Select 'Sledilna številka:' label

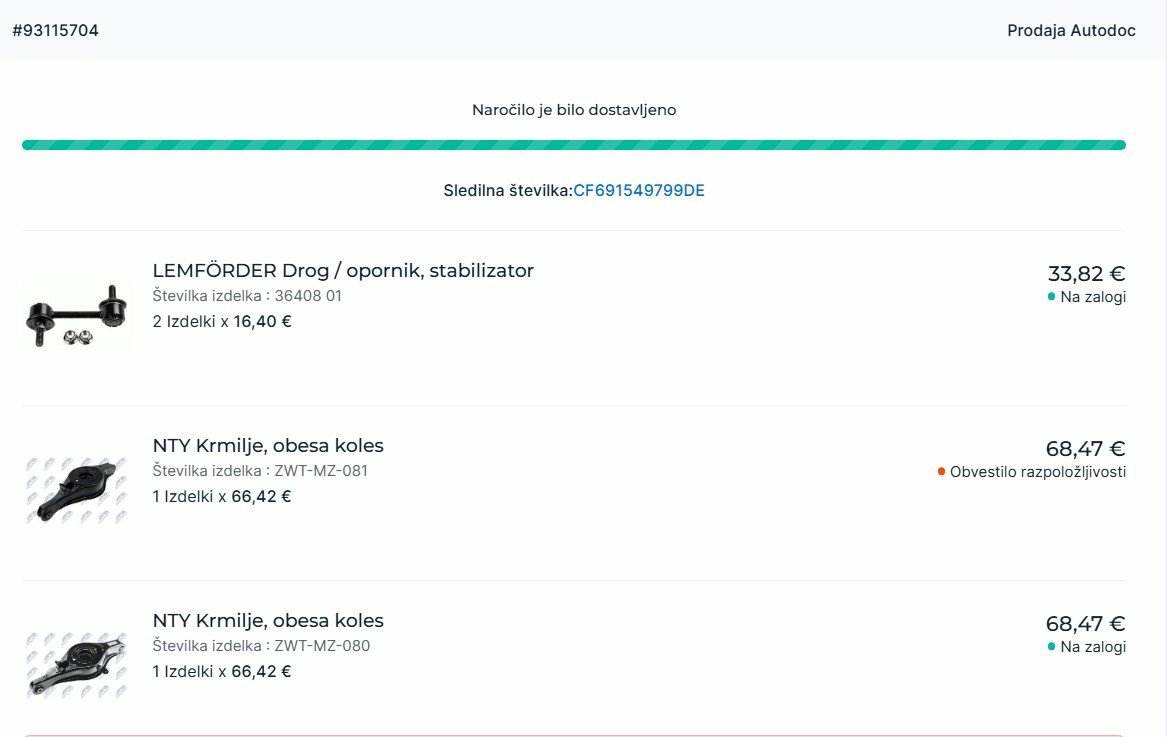[x=508, y=191]
